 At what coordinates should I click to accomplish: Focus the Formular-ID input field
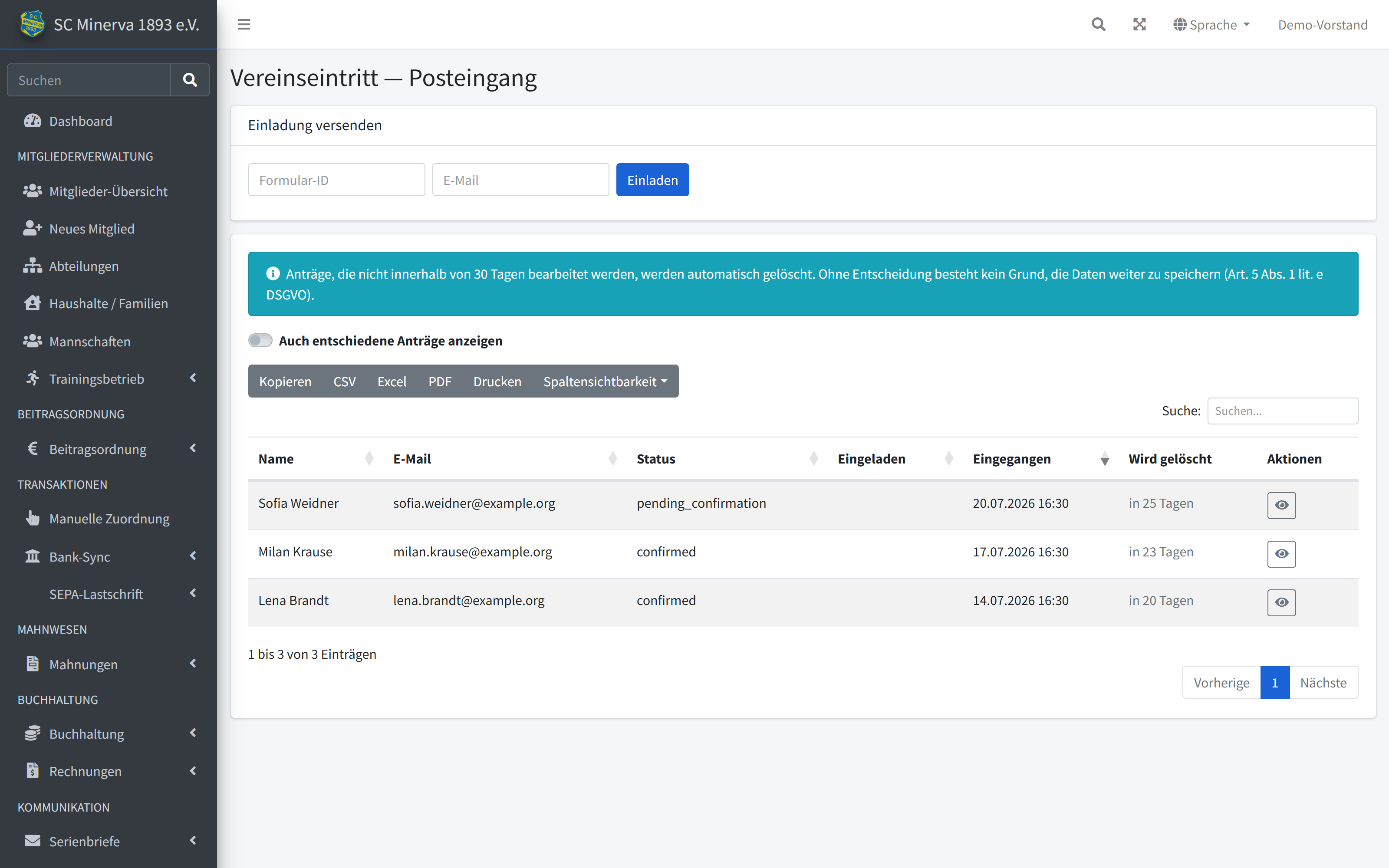(336, 180)
